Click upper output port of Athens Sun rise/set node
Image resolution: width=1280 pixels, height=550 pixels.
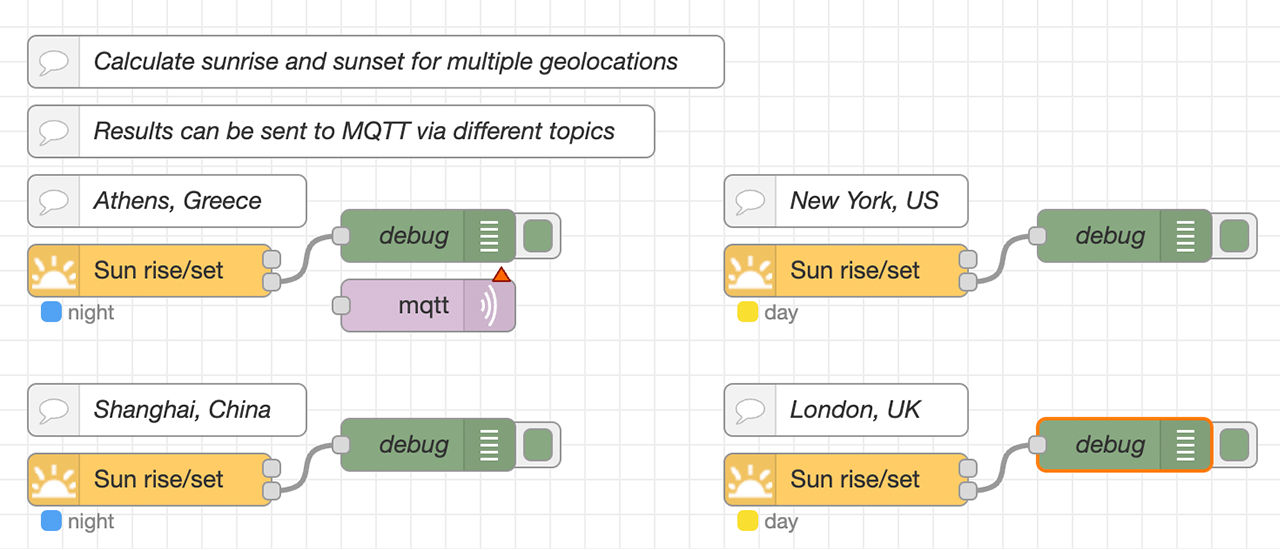pos(271,260)
